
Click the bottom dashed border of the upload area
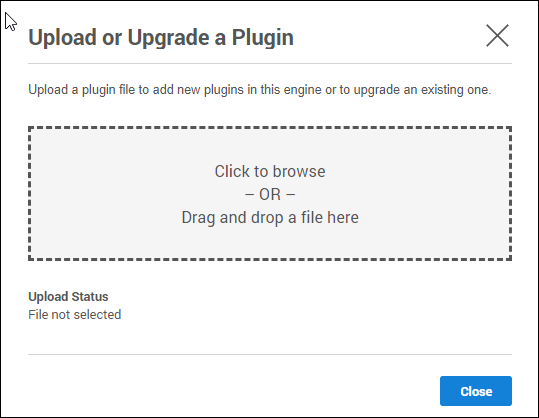click(270, 259)
